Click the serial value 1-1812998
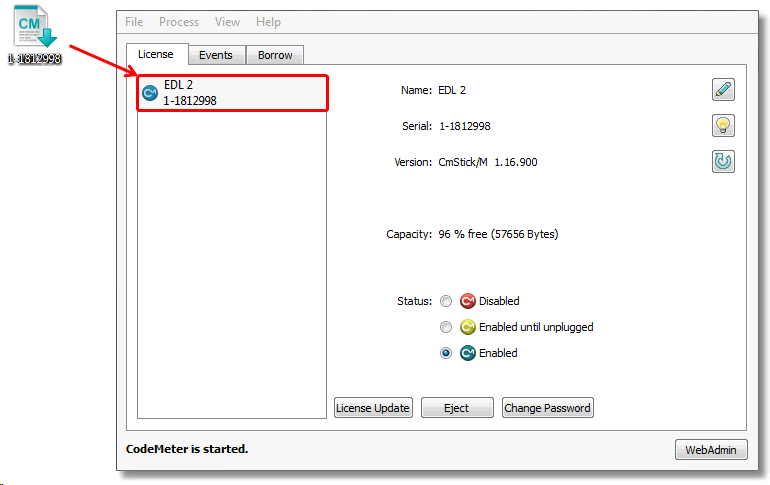 pos(465,126)
